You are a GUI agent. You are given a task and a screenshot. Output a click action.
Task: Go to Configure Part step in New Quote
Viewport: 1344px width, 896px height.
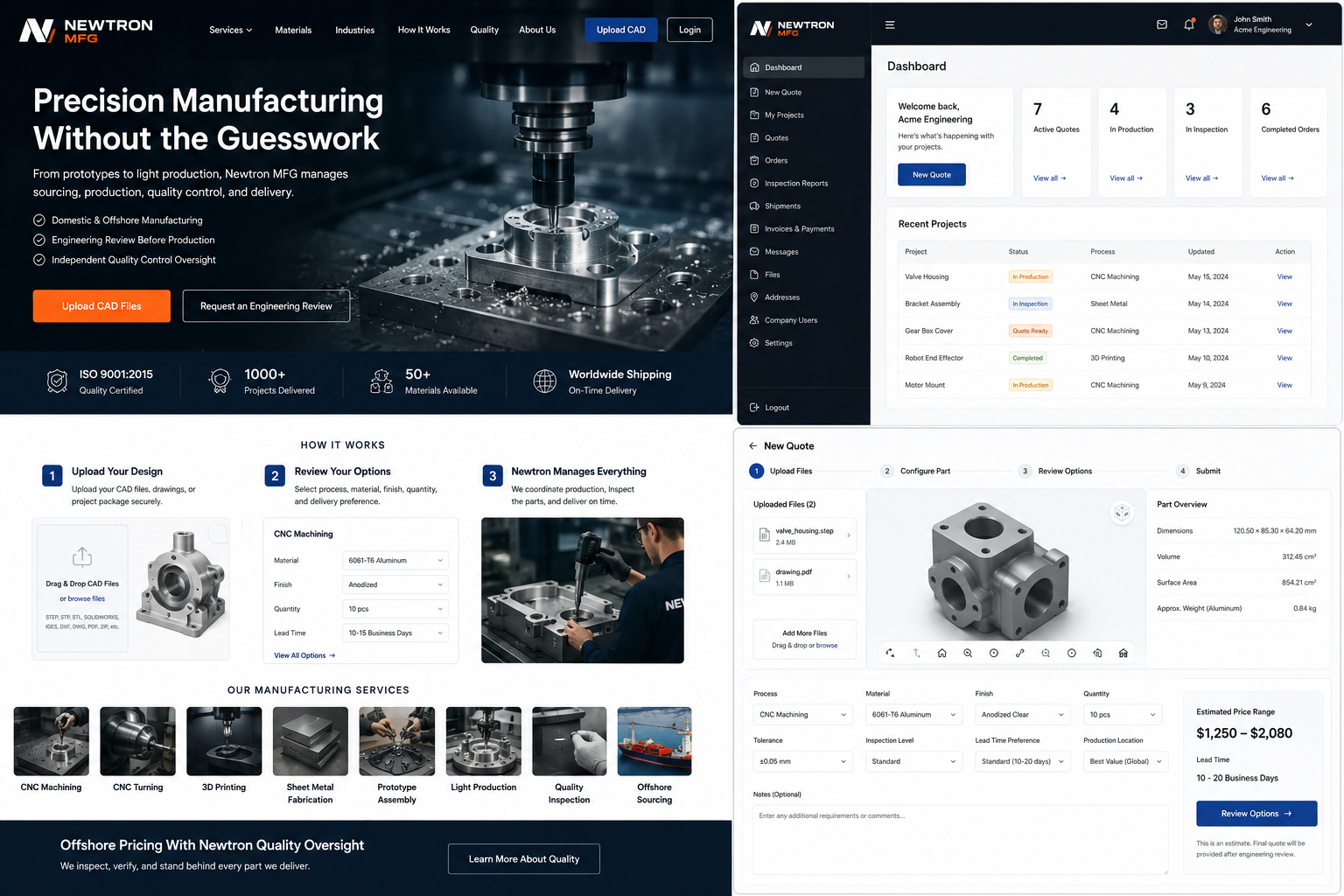click(916, 471)
